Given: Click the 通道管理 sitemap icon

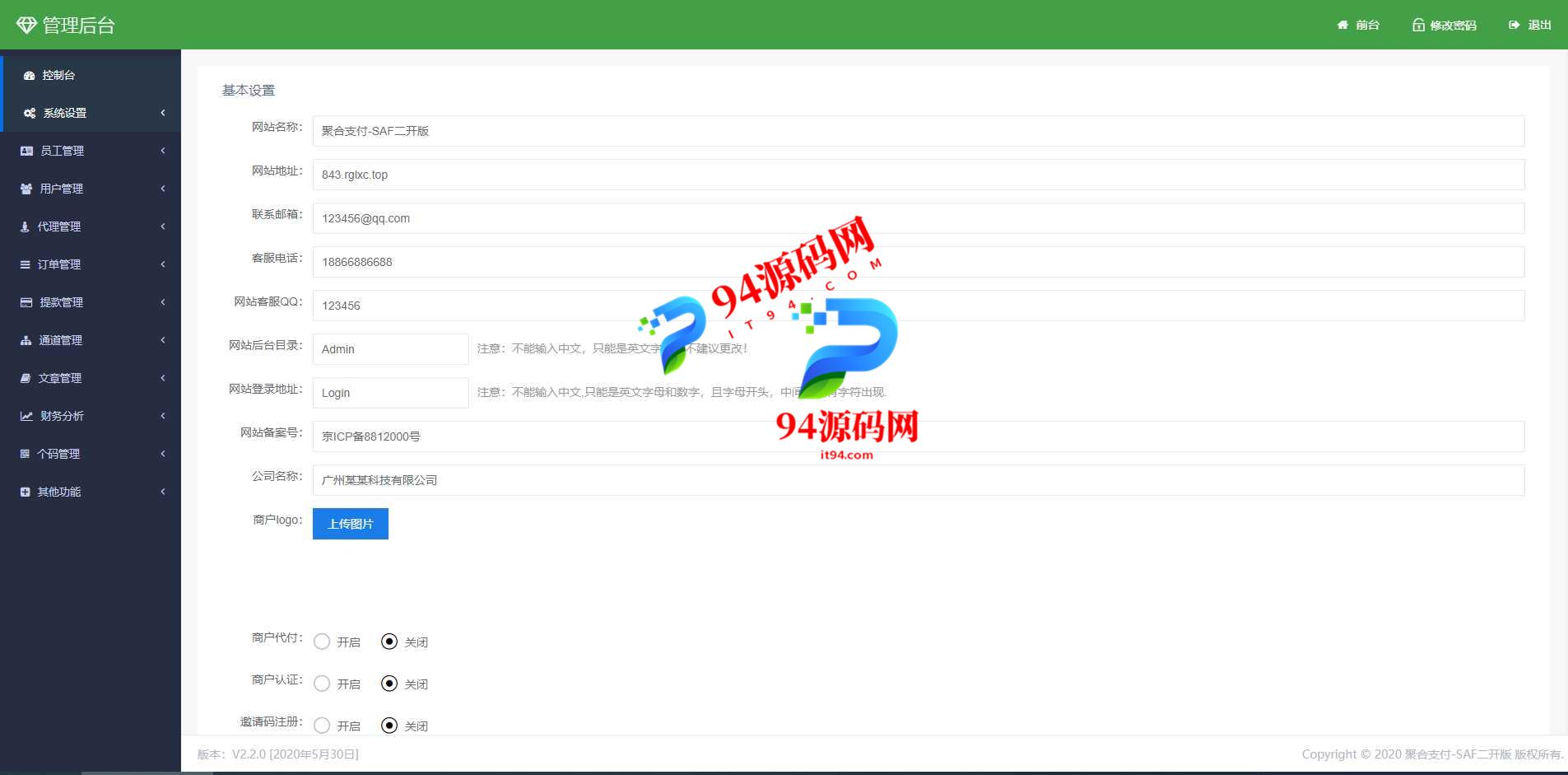Looking at the screenshot, I should [26, 340].
